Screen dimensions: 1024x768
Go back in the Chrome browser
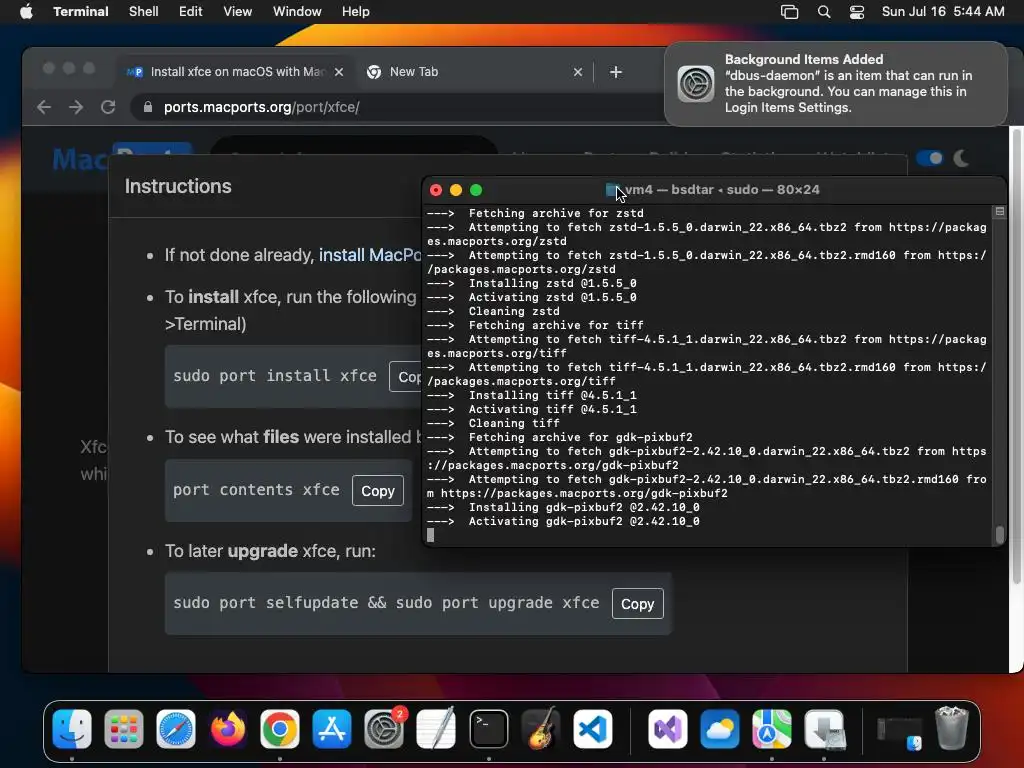[44, 107]
